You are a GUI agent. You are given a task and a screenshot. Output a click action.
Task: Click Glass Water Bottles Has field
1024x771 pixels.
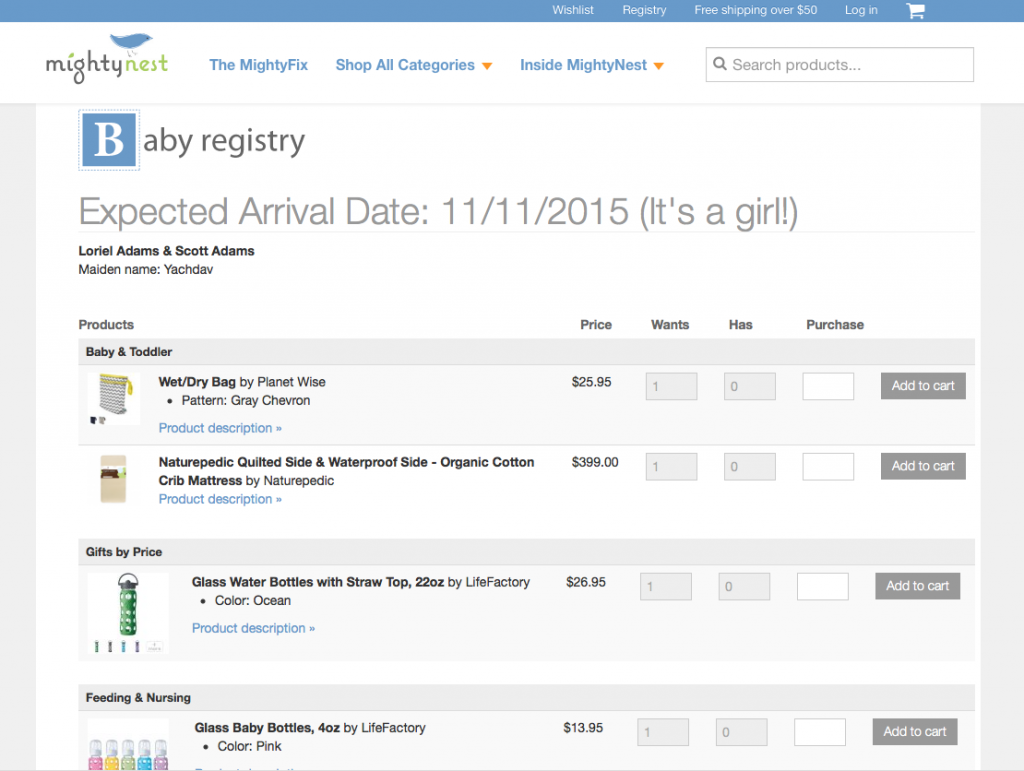744,586
